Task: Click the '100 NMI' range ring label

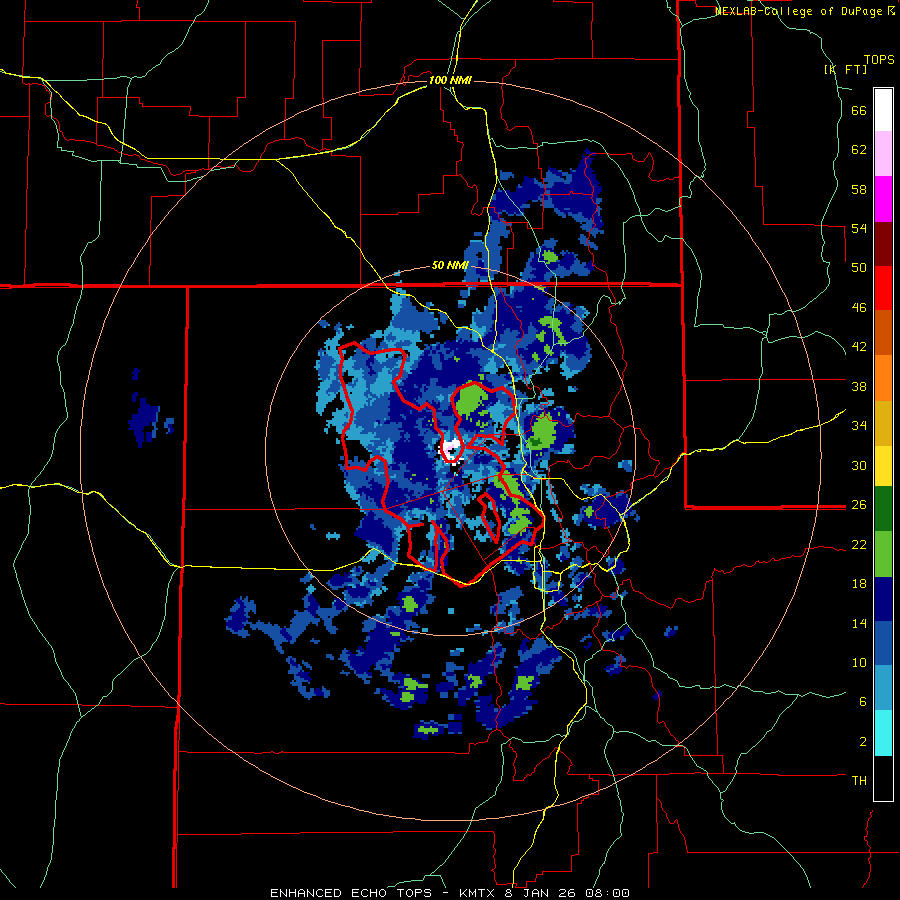Action: pyautogui.click(x=450, y=80)
